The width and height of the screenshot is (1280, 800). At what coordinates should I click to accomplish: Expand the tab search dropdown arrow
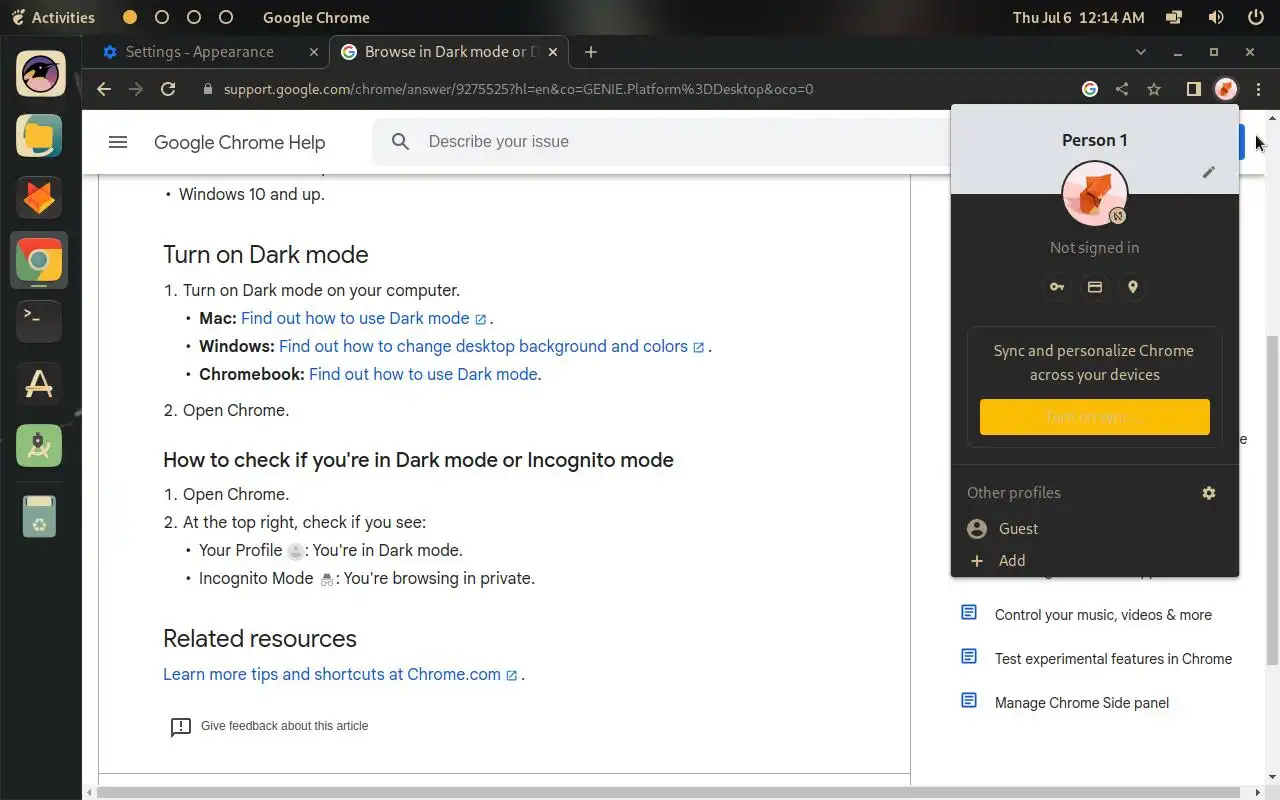point(1141,52)
